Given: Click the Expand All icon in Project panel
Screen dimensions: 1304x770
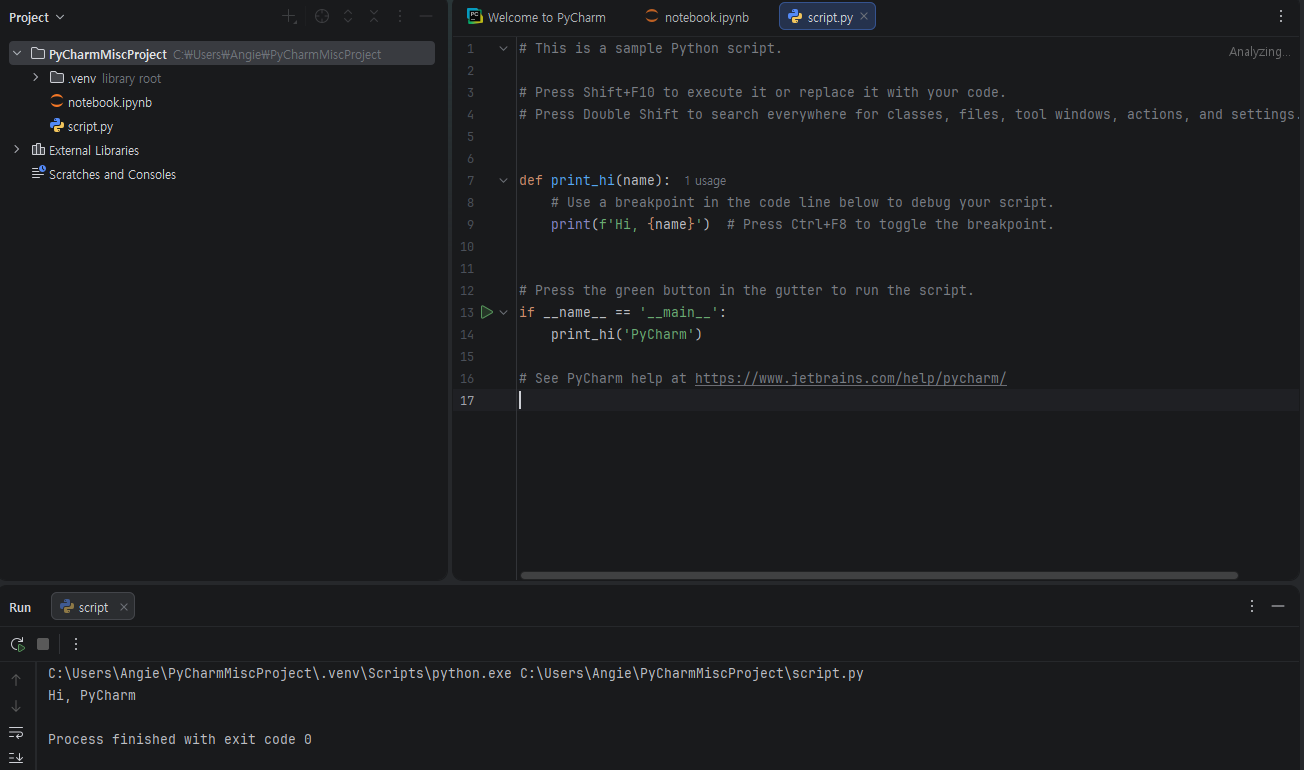Looking at the screenshot, I should click(348, 17).
